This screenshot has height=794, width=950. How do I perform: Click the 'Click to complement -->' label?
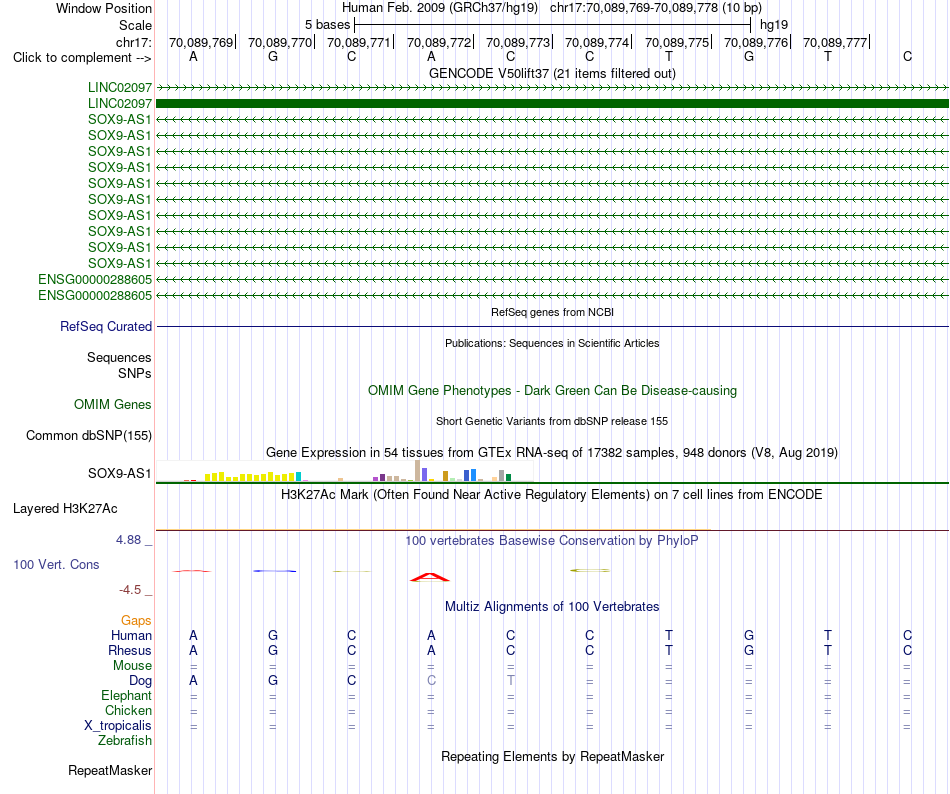point(82,58)
